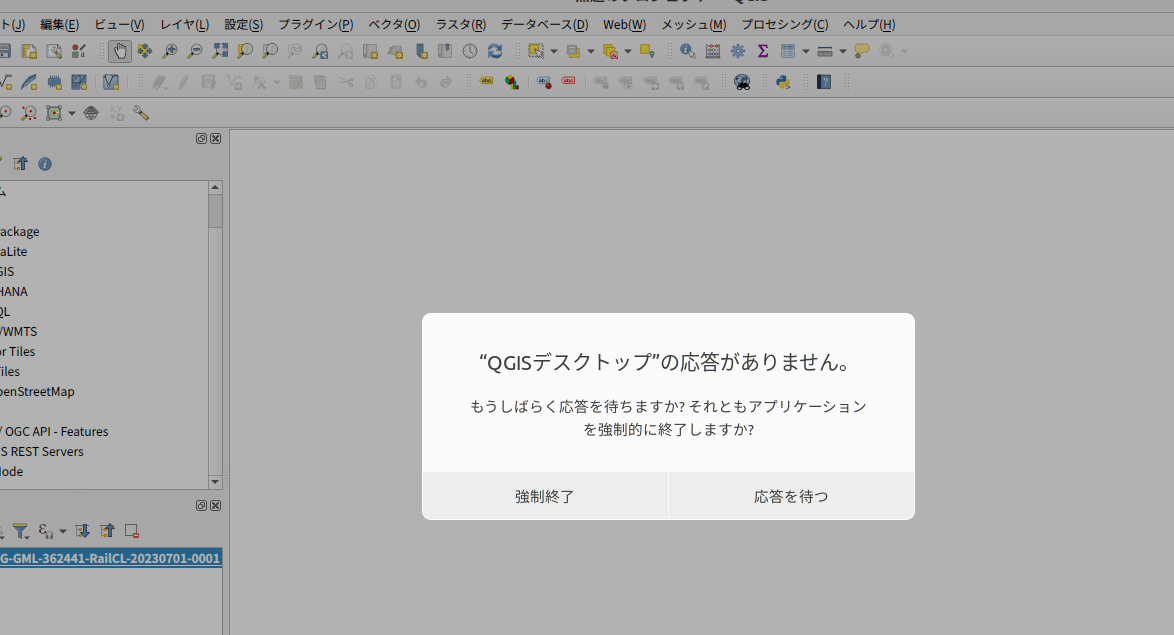This screenshot has width=1174, height=635.
Task: Click New Mesh Layer icon
Action: [79, 82]
